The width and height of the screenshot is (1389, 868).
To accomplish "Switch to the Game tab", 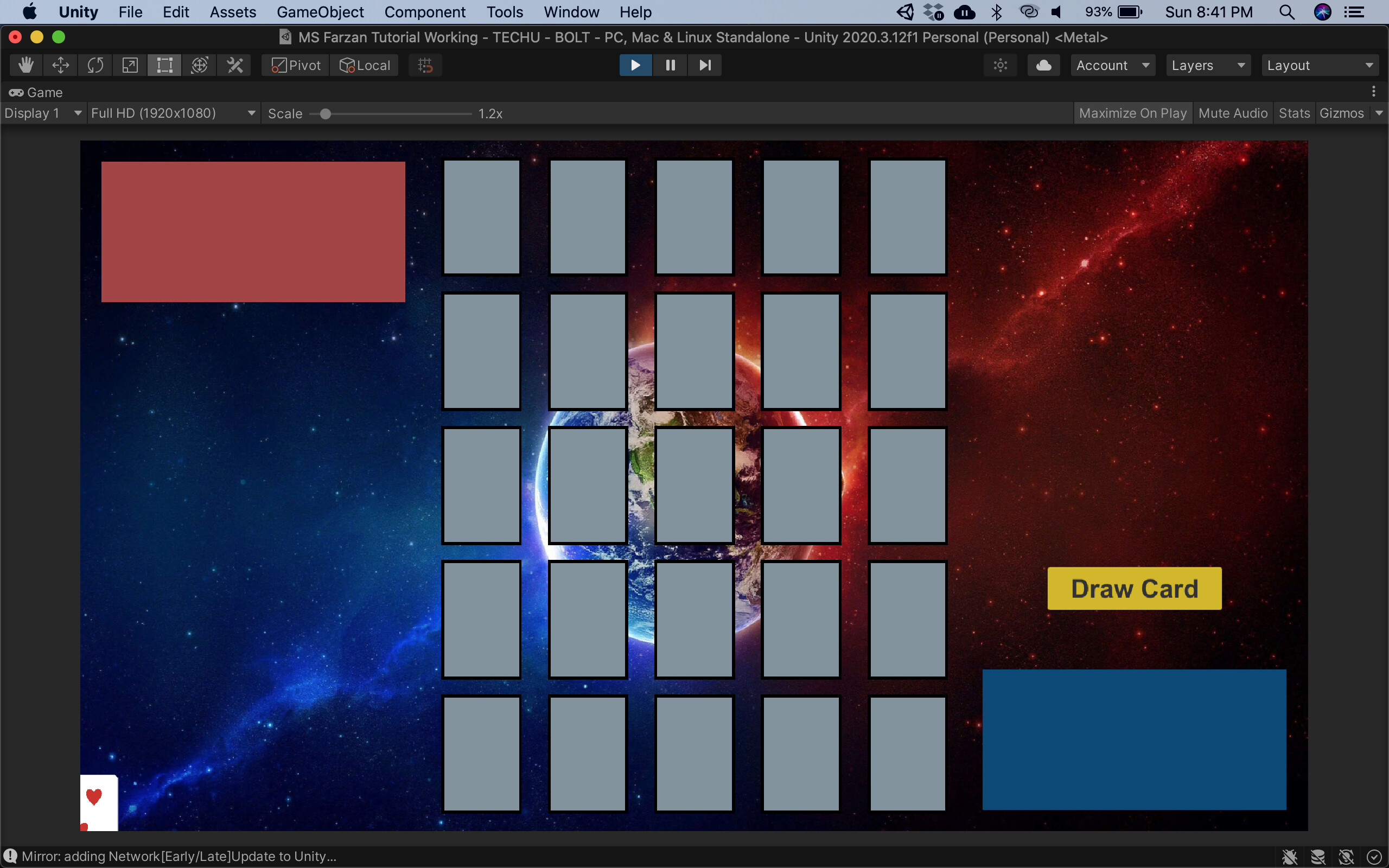I will point(36,92).
